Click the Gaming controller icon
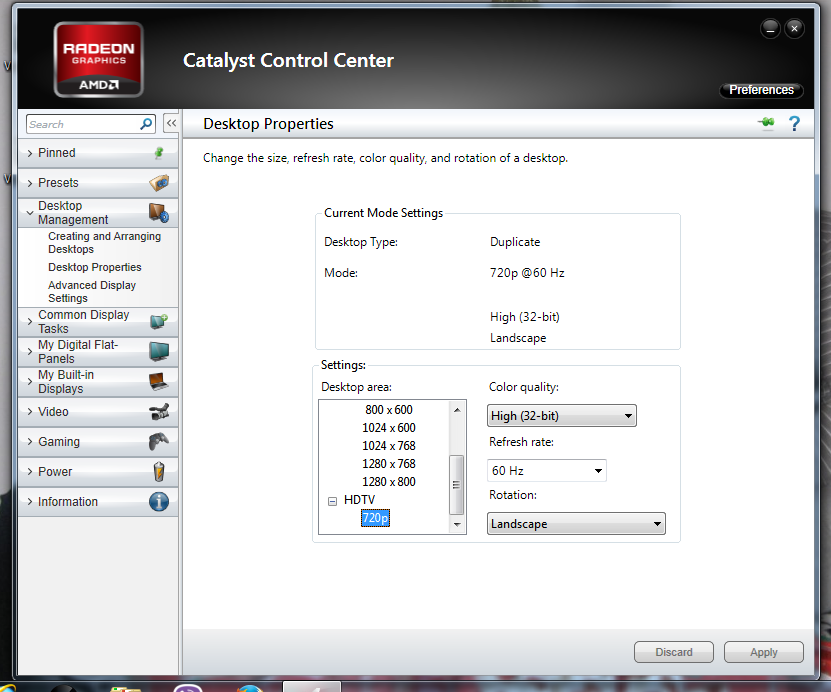The width and height of the screenshot is (831, 692). 158,442
